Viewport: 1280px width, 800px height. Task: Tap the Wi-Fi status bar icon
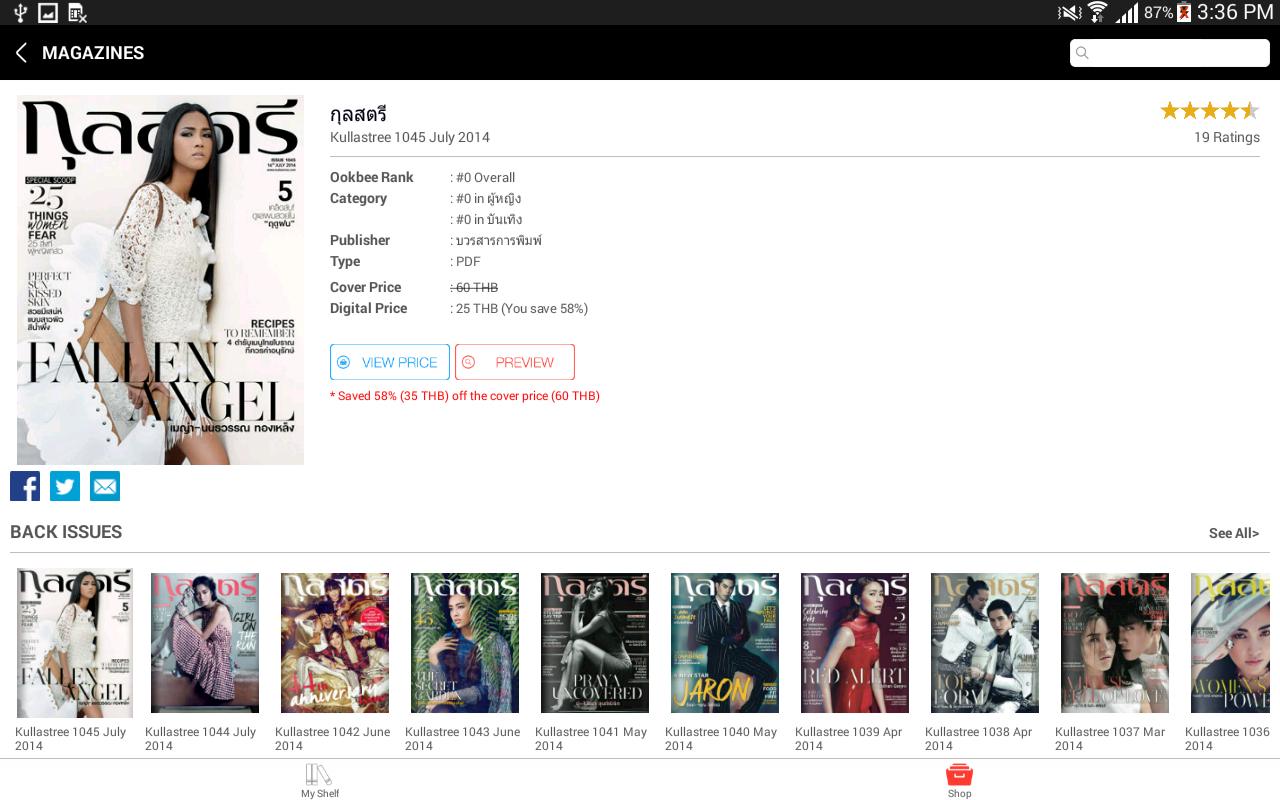pos(1098,12)
